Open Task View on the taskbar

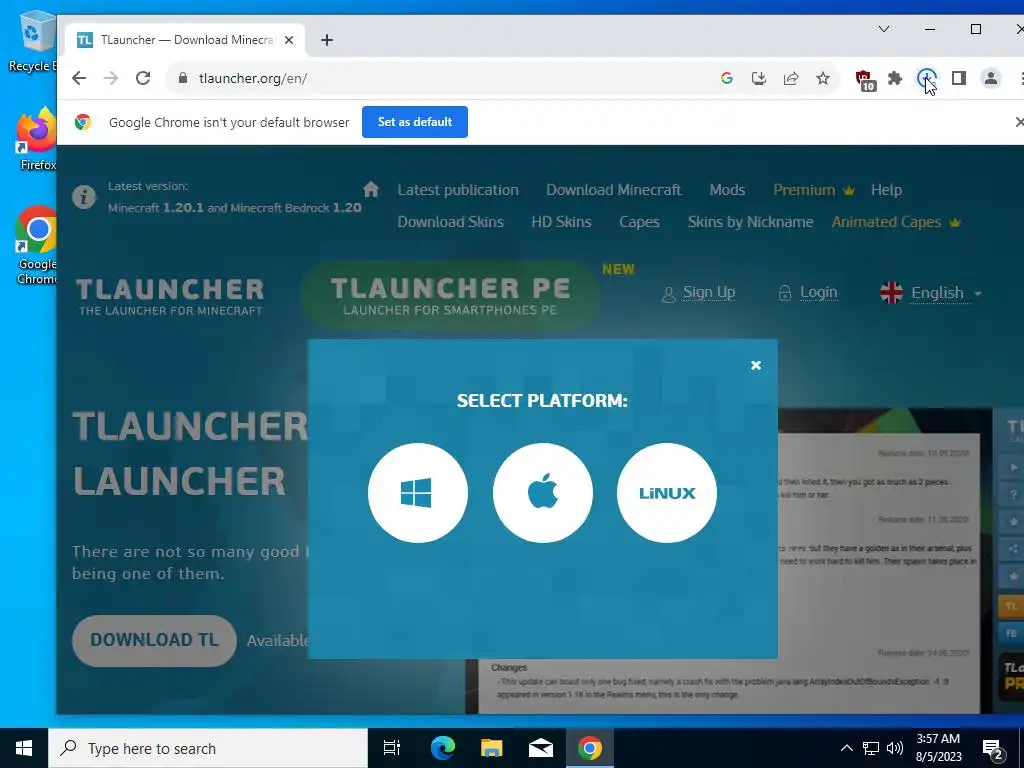tap(391, 748)
